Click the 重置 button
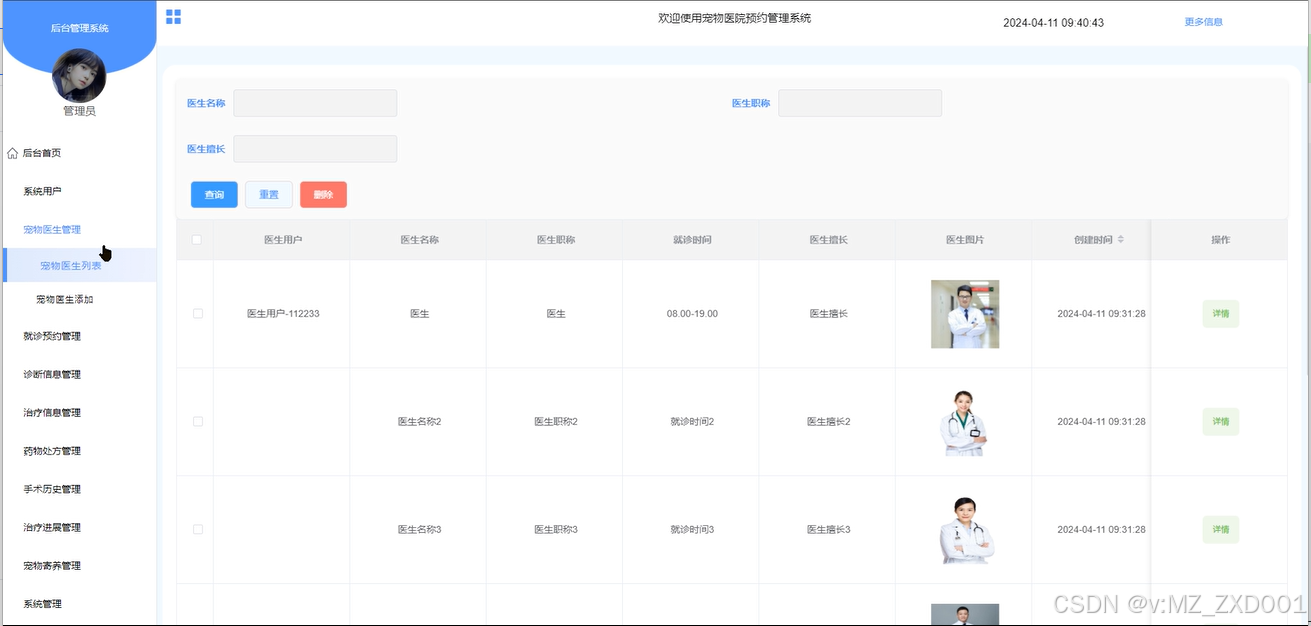The image size is (1311, 626). (269, 195)
